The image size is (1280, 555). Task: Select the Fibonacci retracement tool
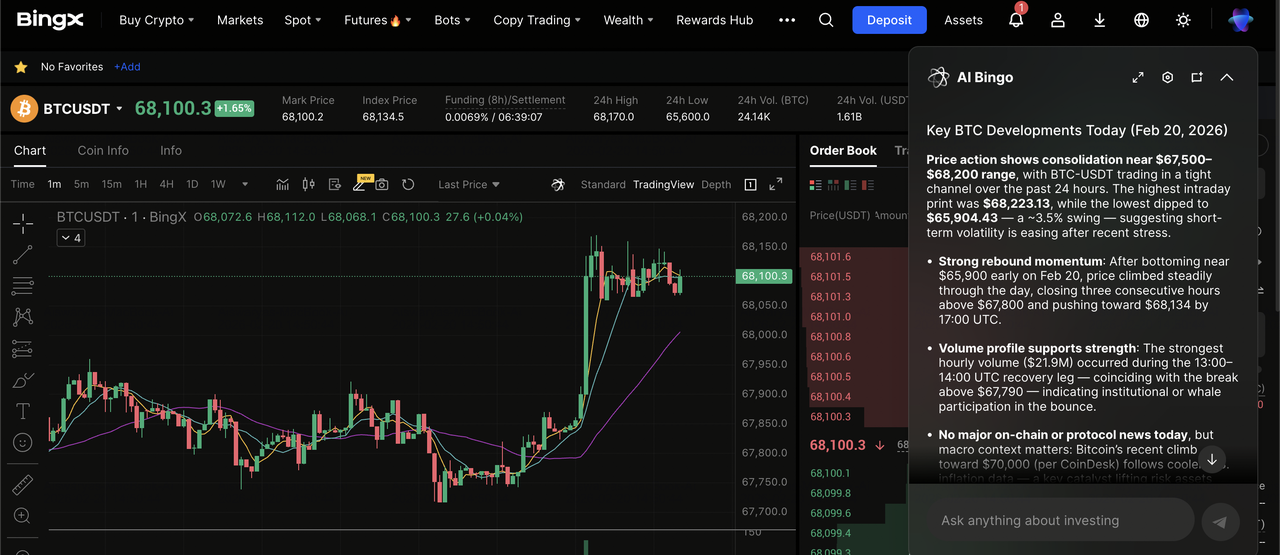22,287
